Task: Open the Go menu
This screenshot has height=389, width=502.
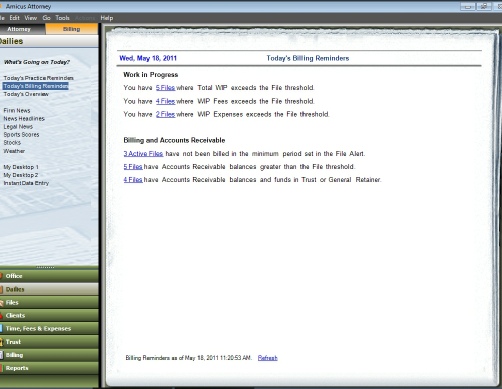Action: coord(46,18)
